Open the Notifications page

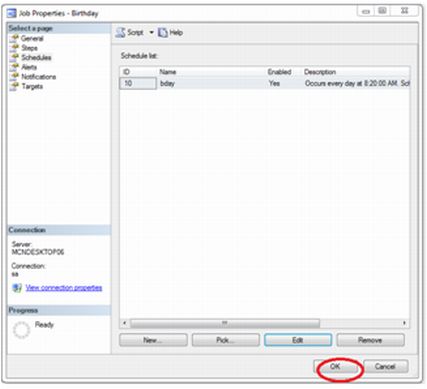[38, 77]
